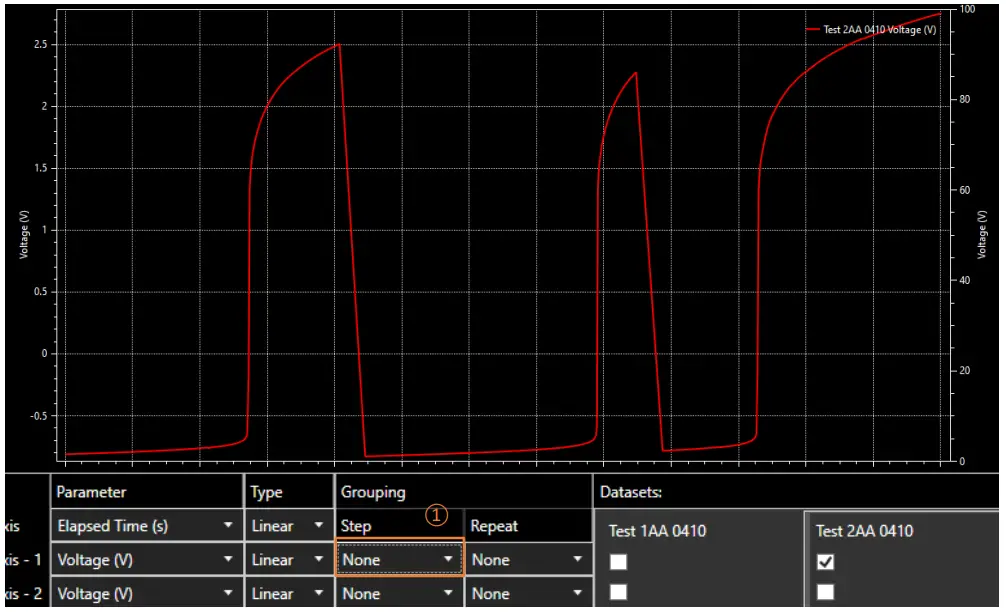Expand Axis 2 Step grouping None dropdown

click(399, 593)
